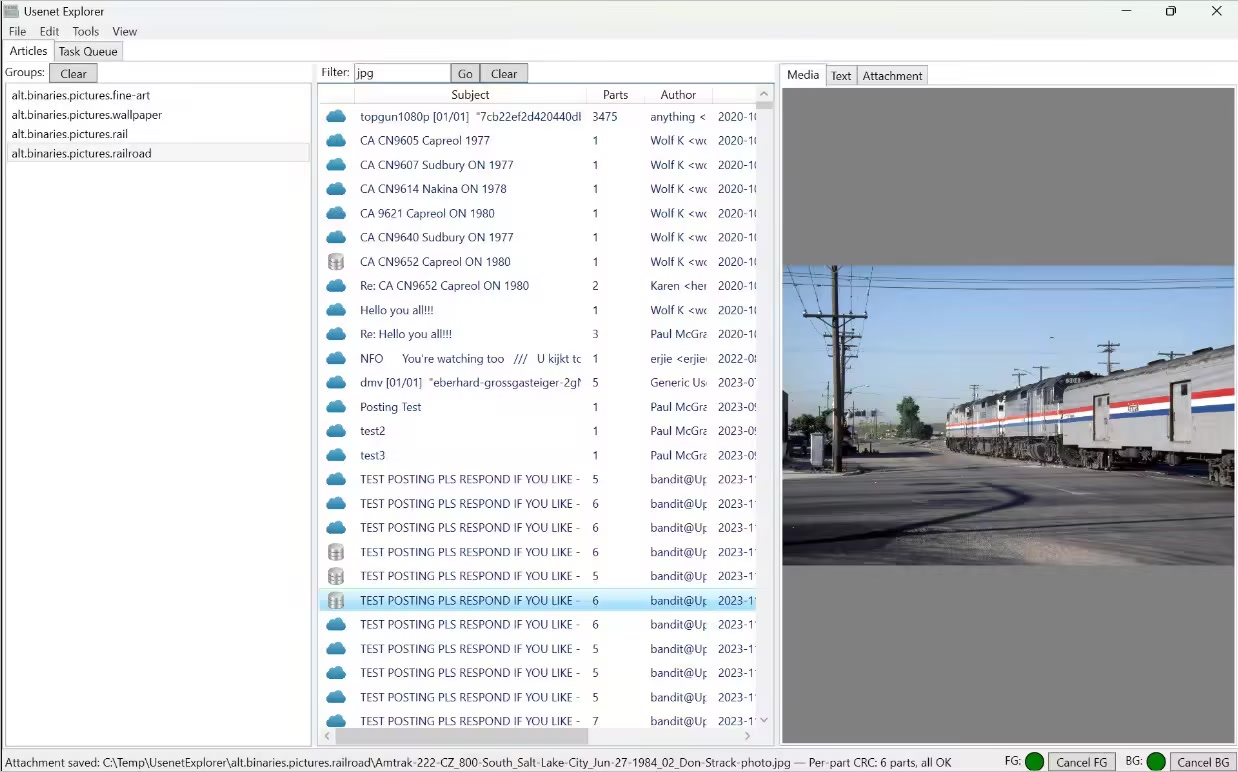Image resolution: width=1238 pixels, height=772 pixels.
Task: Select alt.binaries.pictures.wallpaper group
Action: [87, 115]
